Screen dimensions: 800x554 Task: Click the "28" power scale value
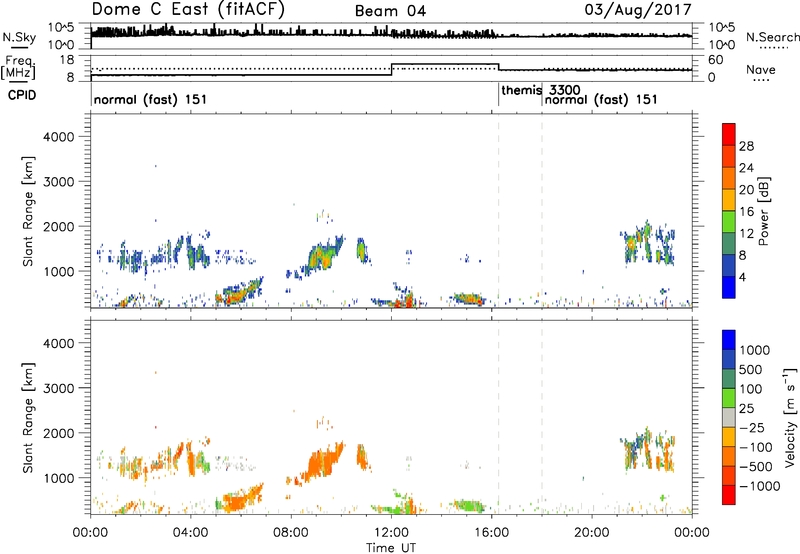(x=746, y=146)
